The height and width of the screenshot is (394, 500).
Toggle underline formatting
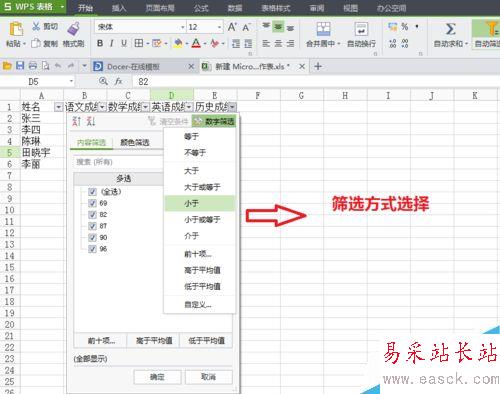[124, 43]
